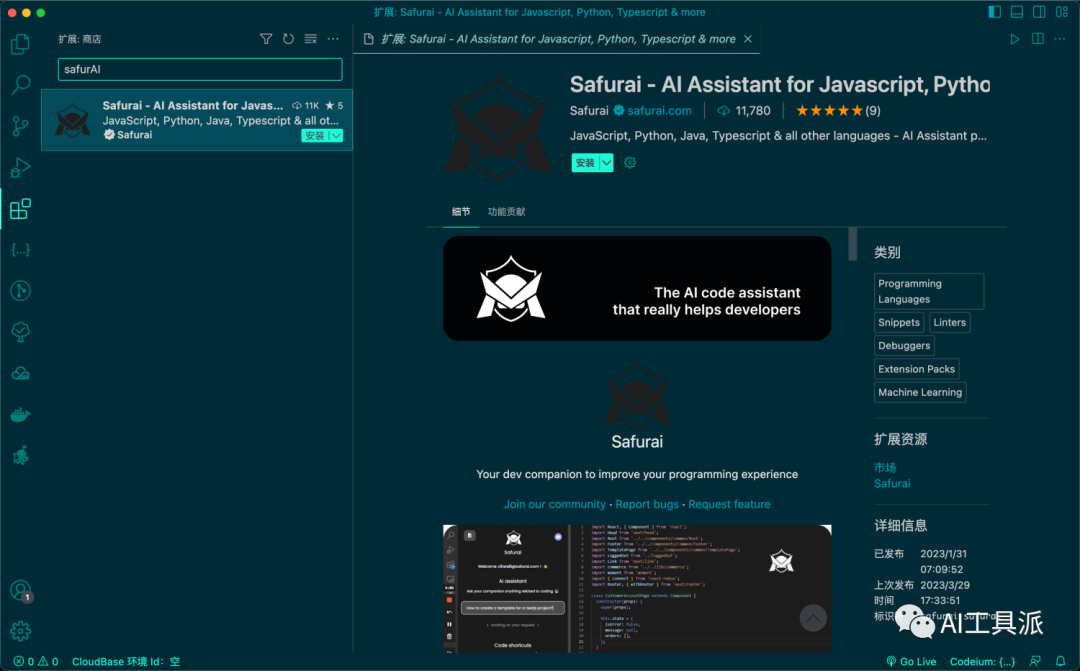This screenshot has height=671, width=1080.
Task: Show errors and warnings in status bar
Action: 36,661
